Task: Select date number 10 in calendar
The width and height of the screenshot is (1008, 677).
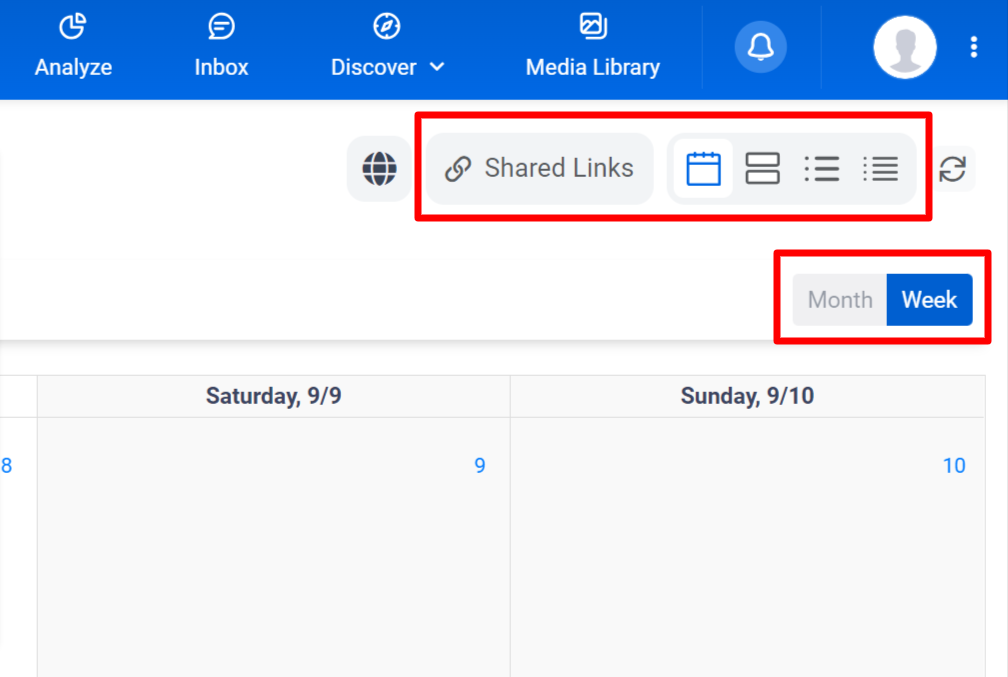Action: 954,465
